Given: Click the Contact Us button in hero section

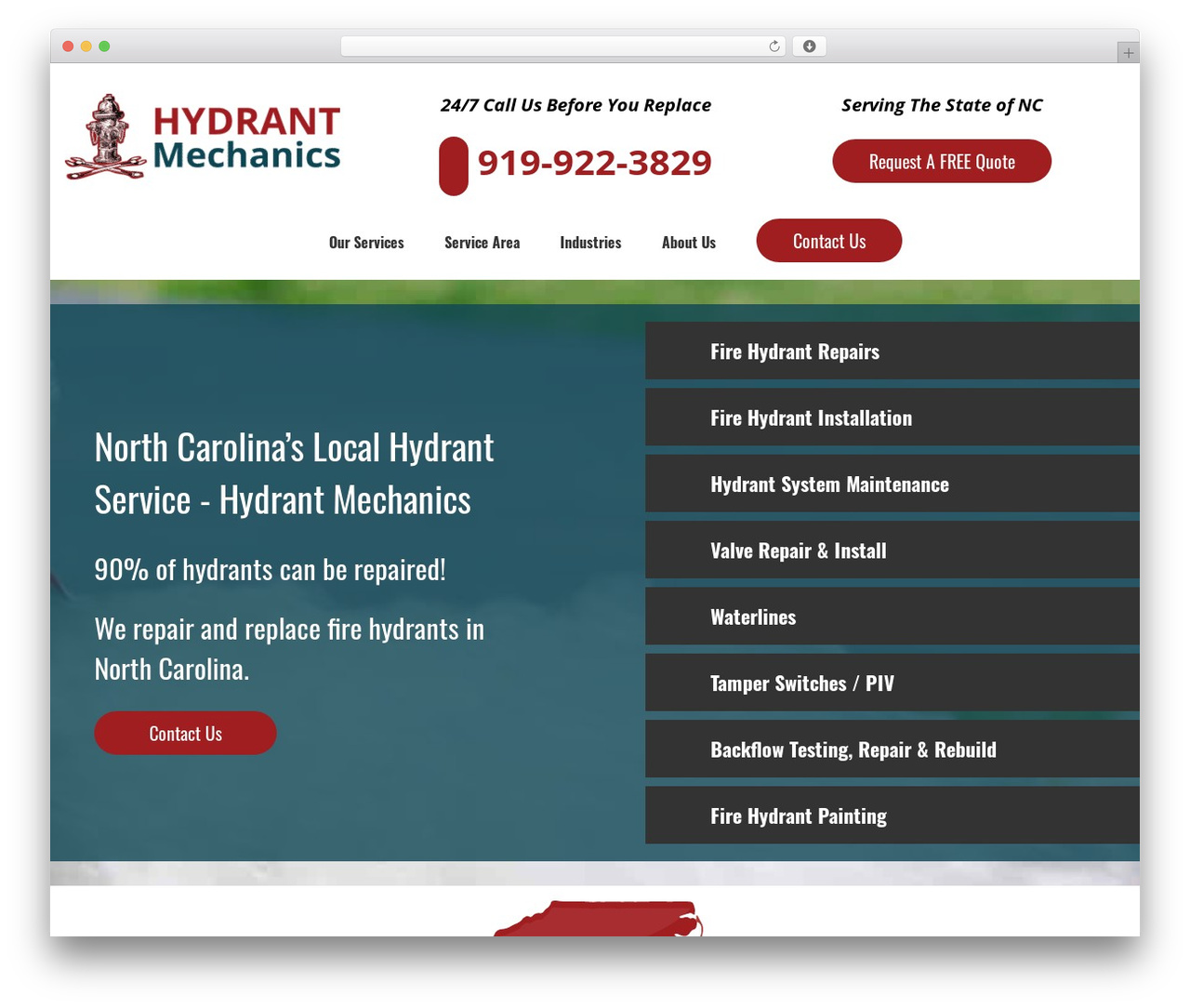Looking at the screenshot, I should tap(185, 734).
